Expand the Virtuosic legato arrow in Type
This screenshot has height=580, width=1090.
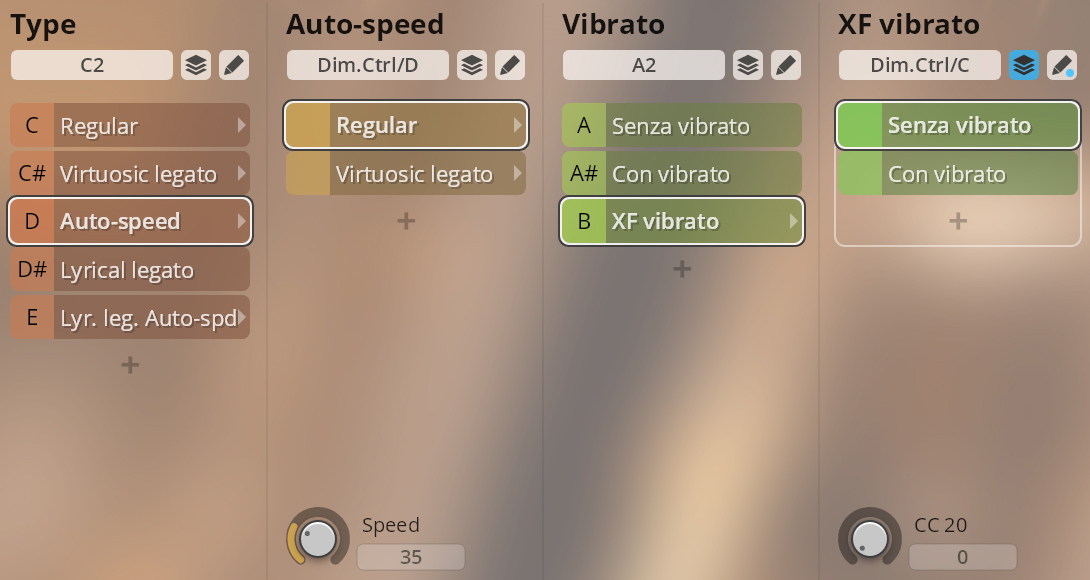241,173
